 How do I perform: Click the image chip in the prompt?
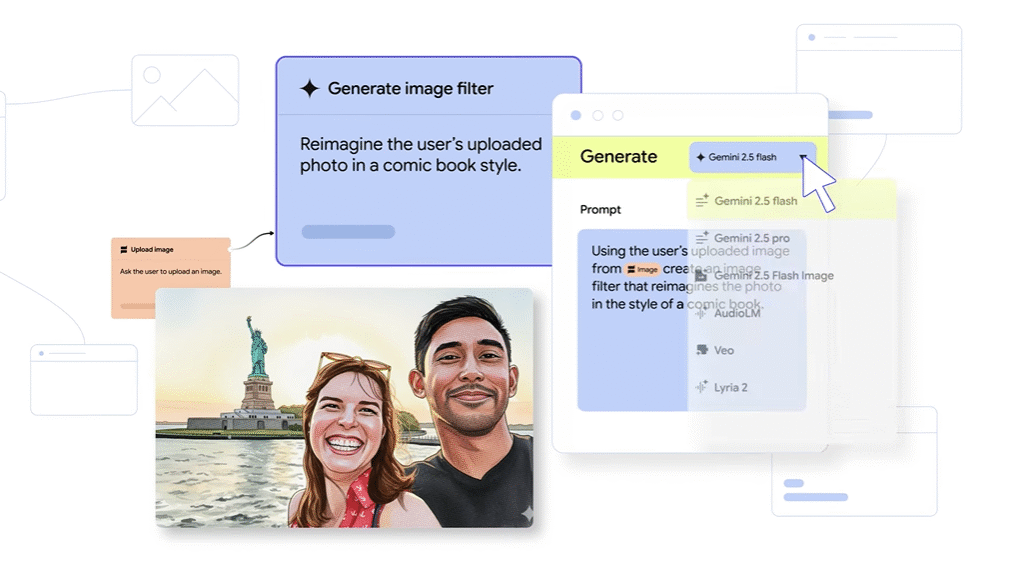642,269
